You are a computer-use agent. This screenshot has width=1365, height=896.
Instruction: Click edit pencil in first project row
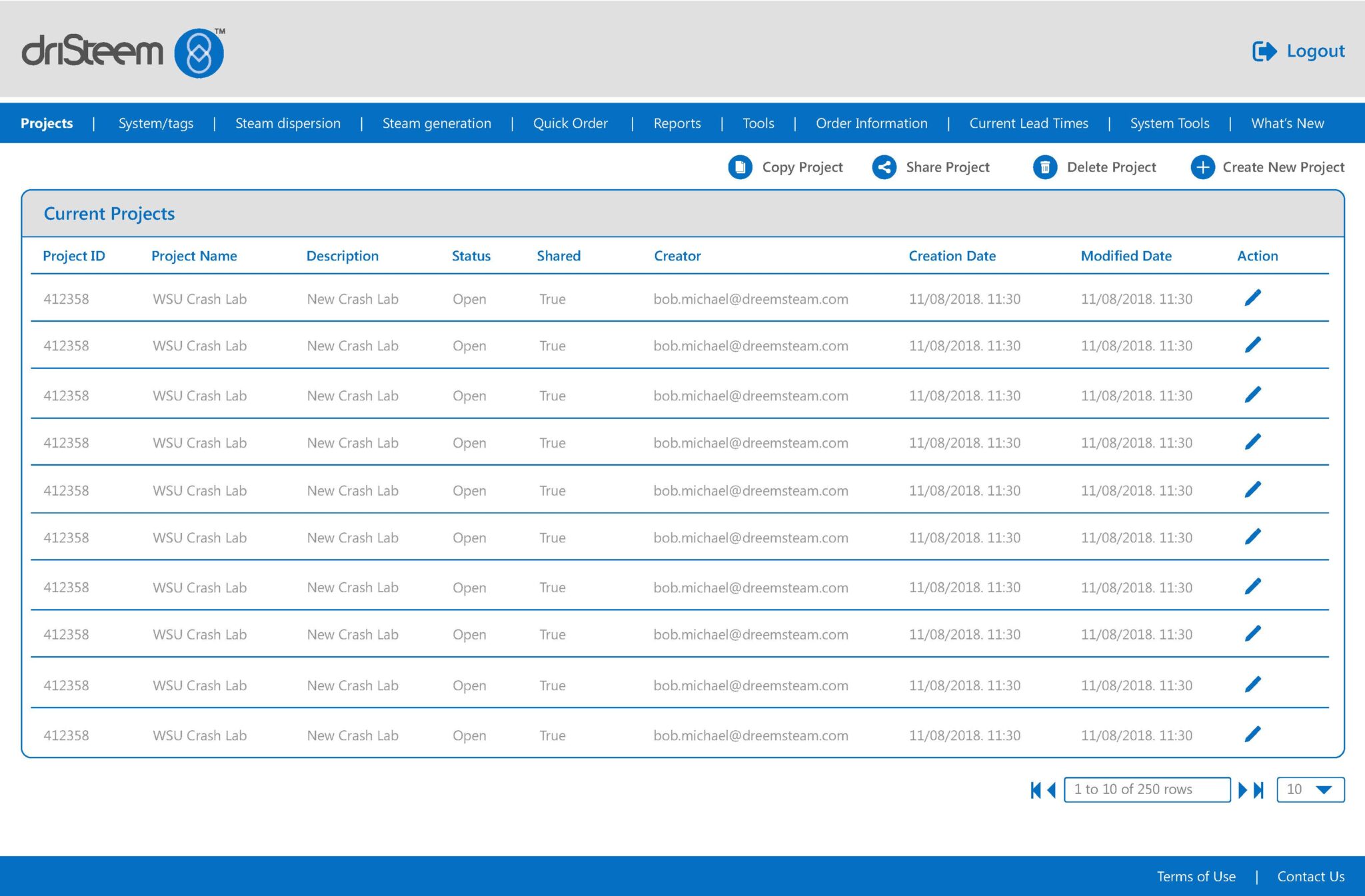[1252, 298]
